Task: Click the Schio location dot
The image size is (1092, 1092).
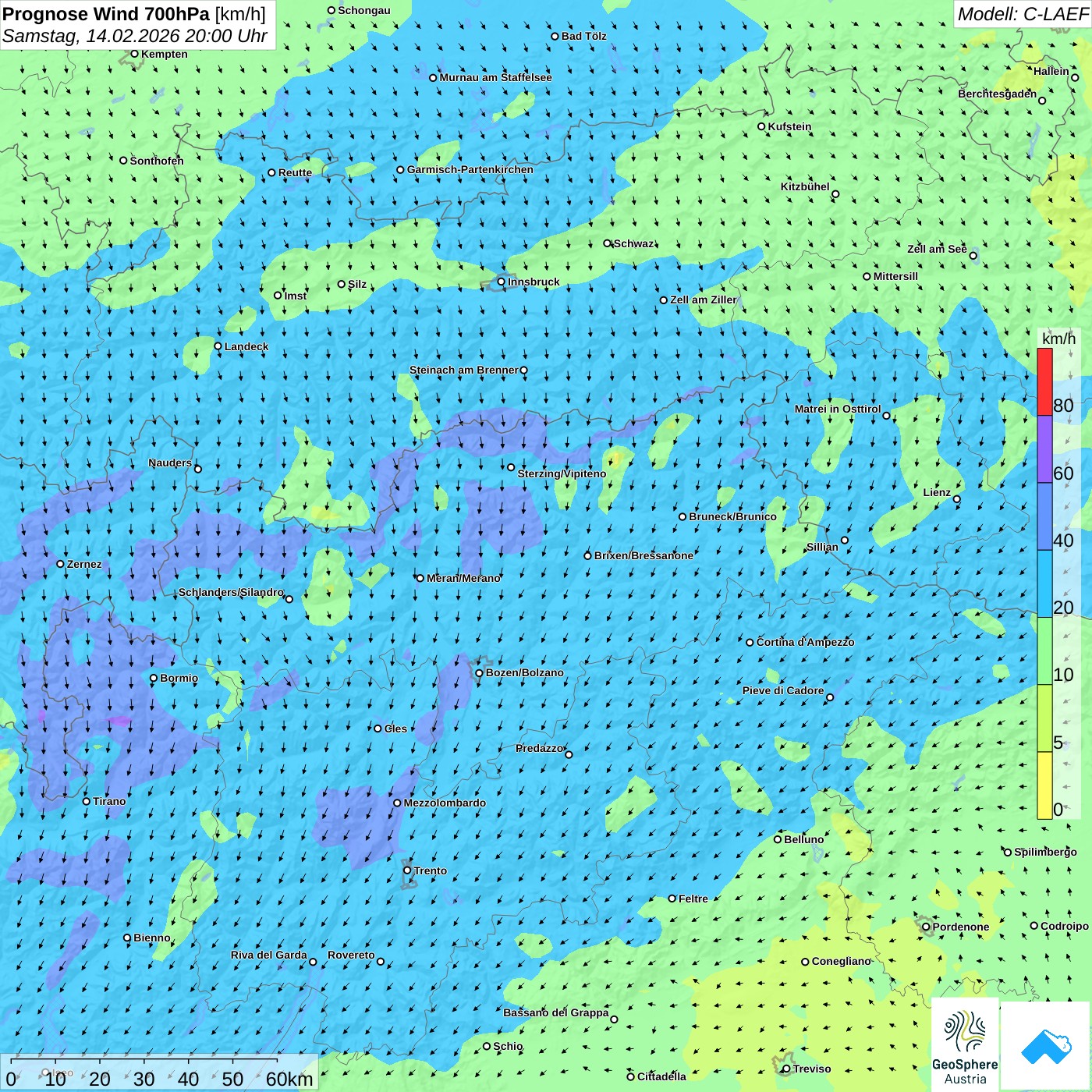Action: (x=487, y=1046)
